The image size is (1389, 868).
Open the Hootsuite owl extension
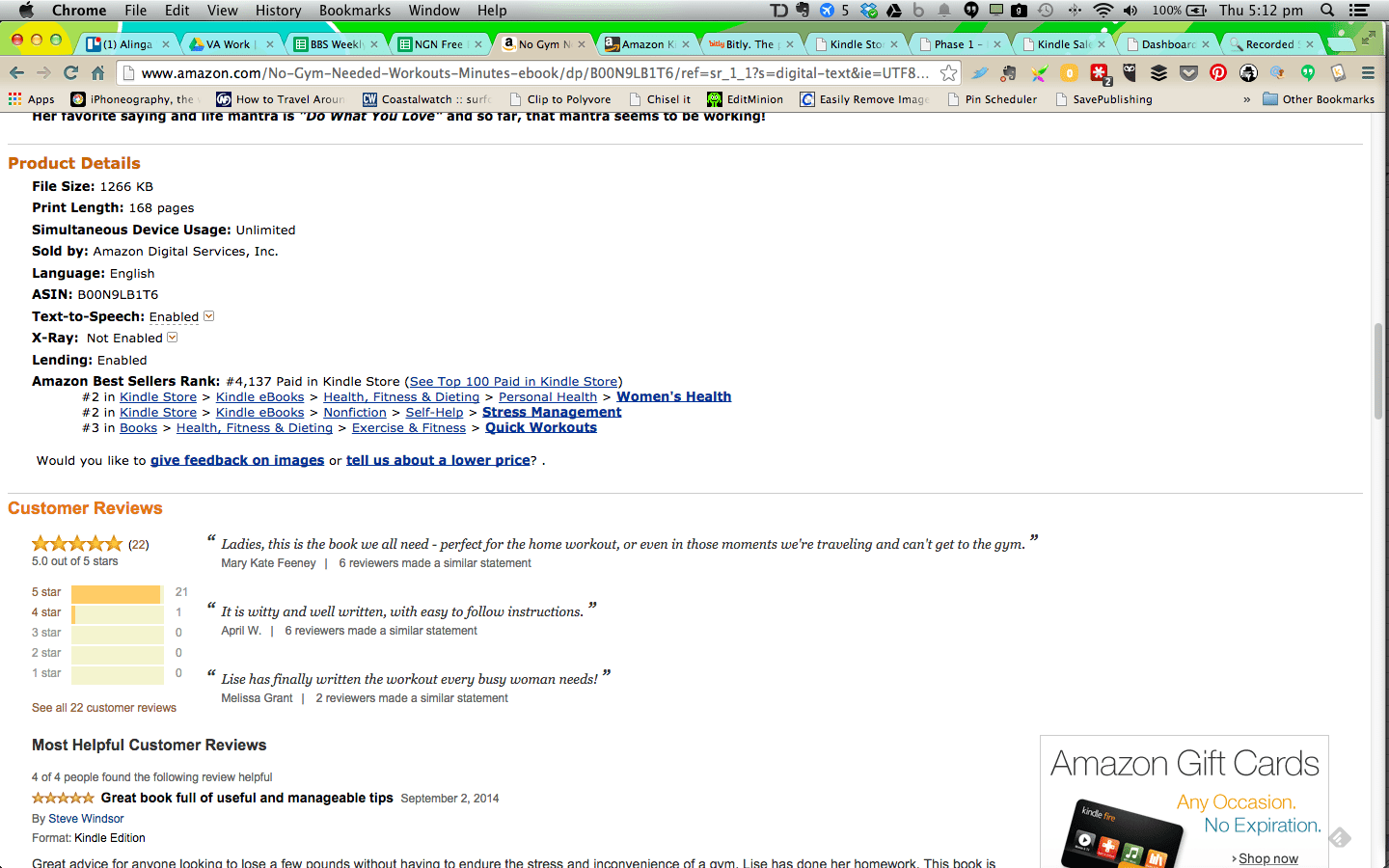click(x=1130, y=72)
